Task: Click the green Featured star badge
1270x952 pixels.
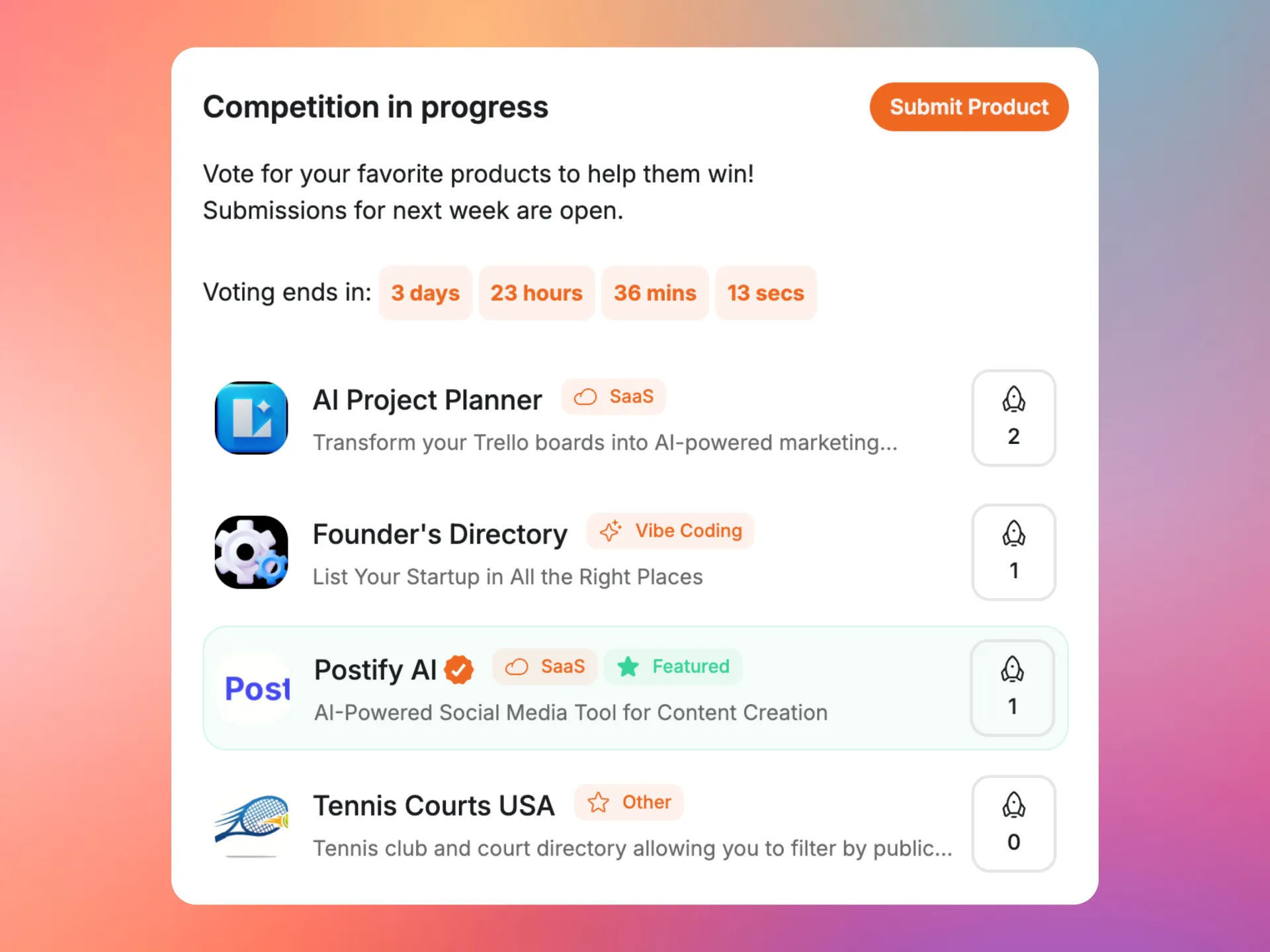Action: 673,666
